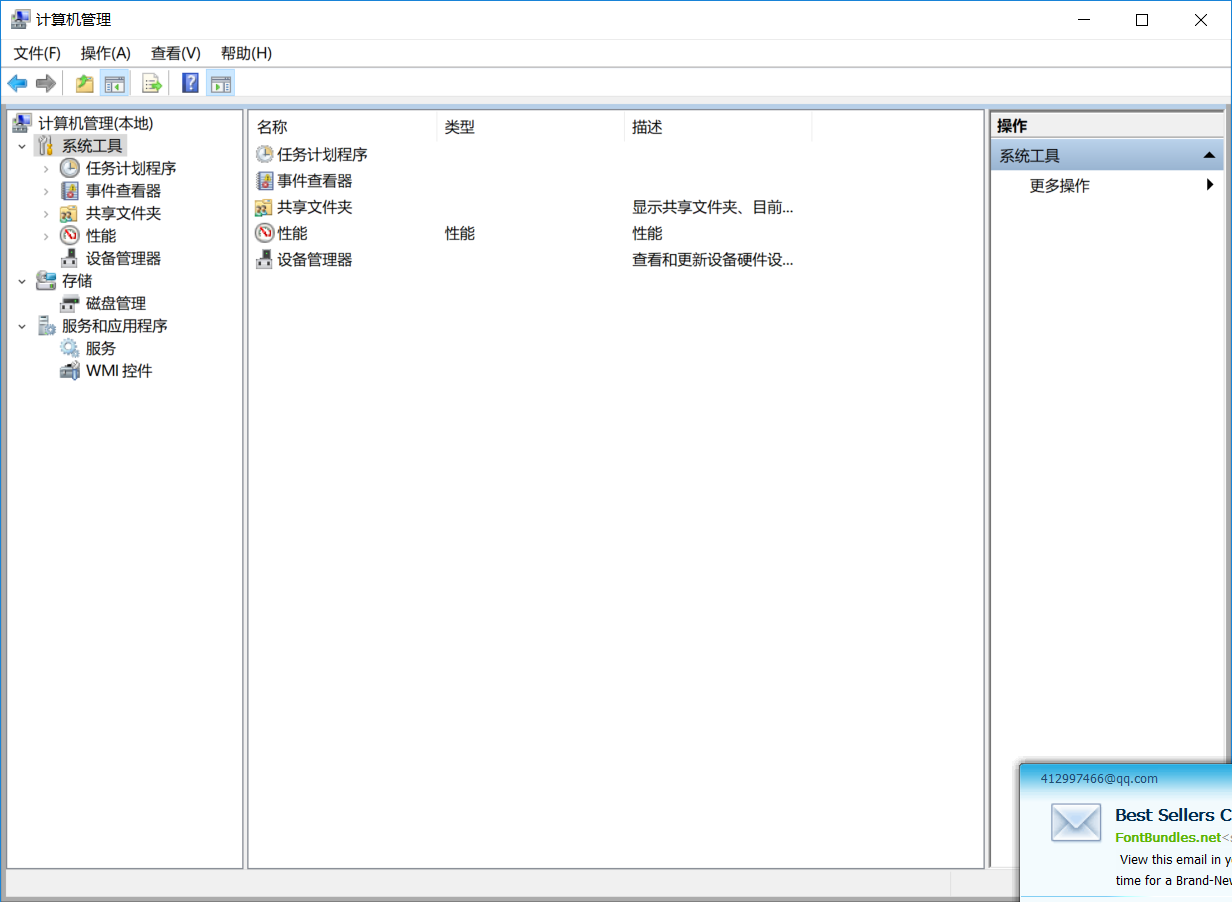Click the export list toolbar icon
Screen dimensions: 1232x902
152,83
